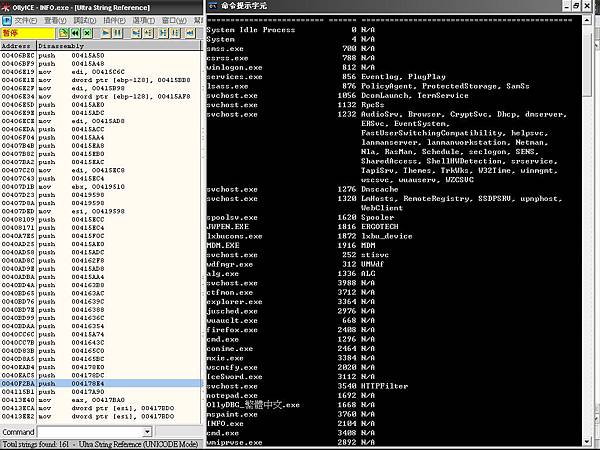This screenshot has height=450, width=600.
Task: Click the Trace into toolbar icon
Action: tap(163, 34)
